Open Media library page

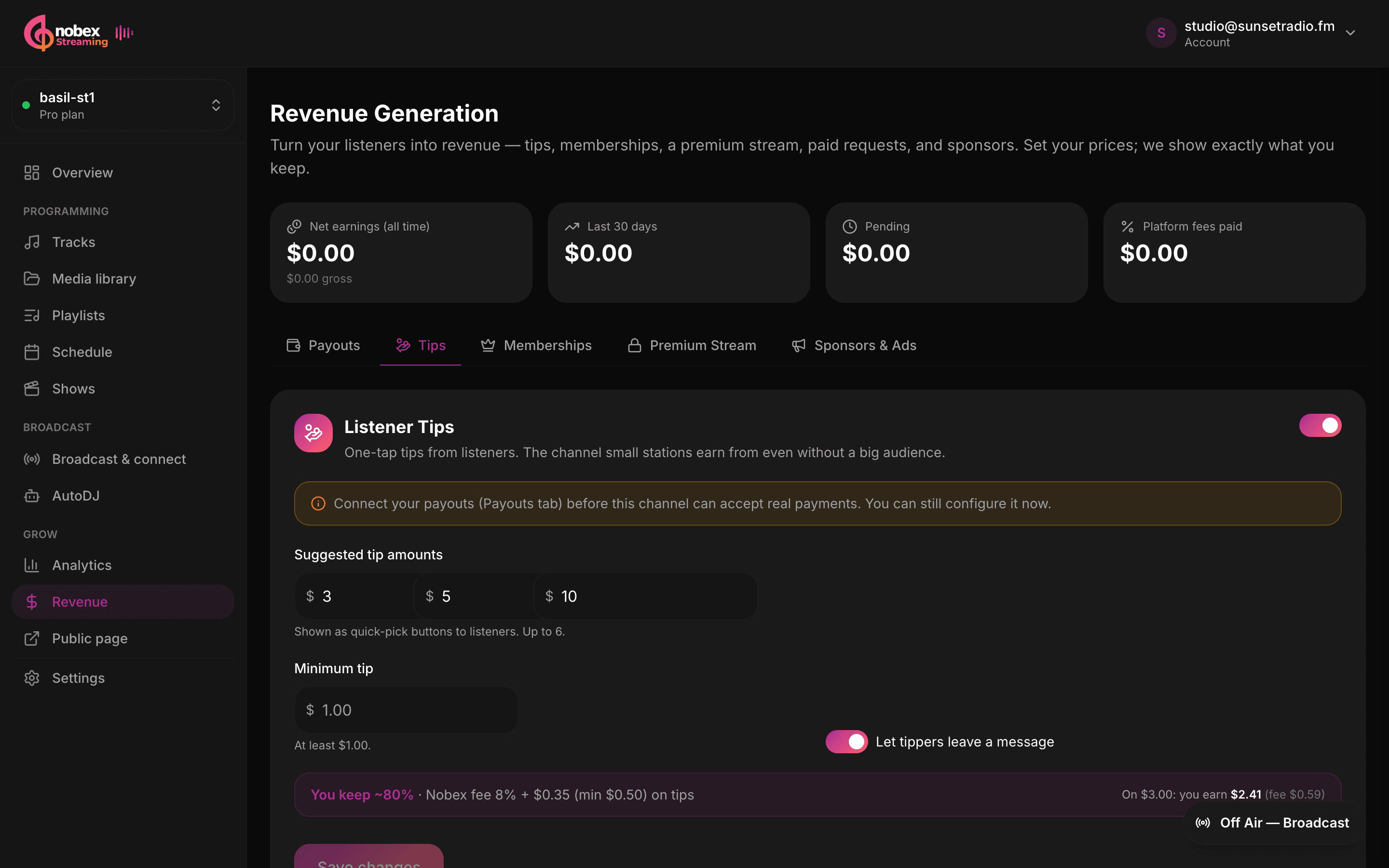[x=123, y=279]
